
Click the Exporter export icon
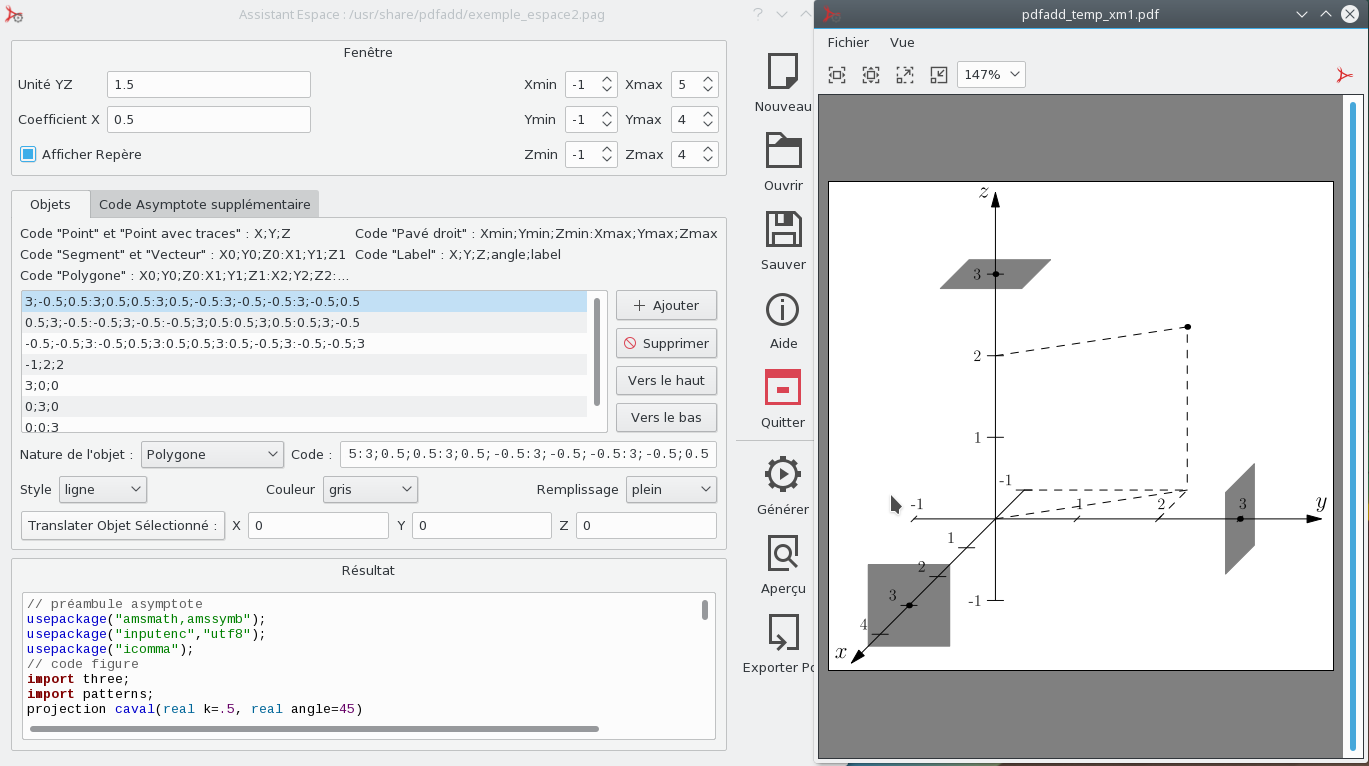[783, 632]
